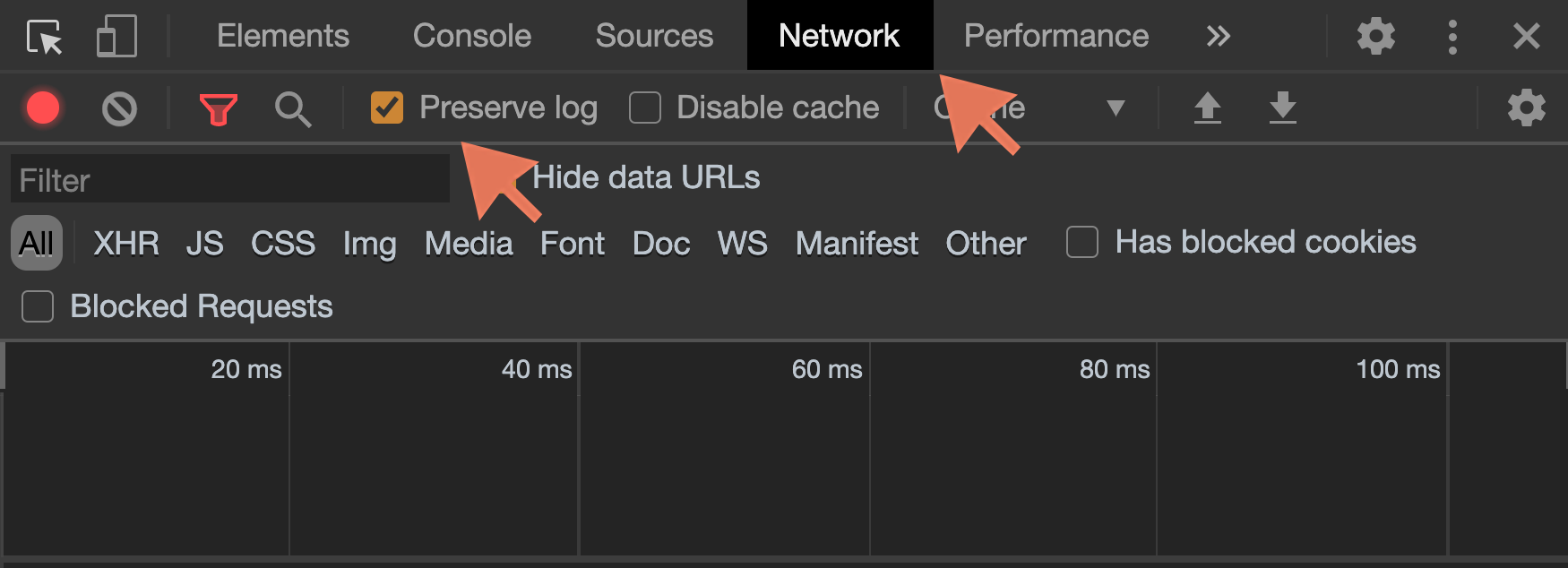Clear the network log

pyautogui.click(x=119, y=108)
